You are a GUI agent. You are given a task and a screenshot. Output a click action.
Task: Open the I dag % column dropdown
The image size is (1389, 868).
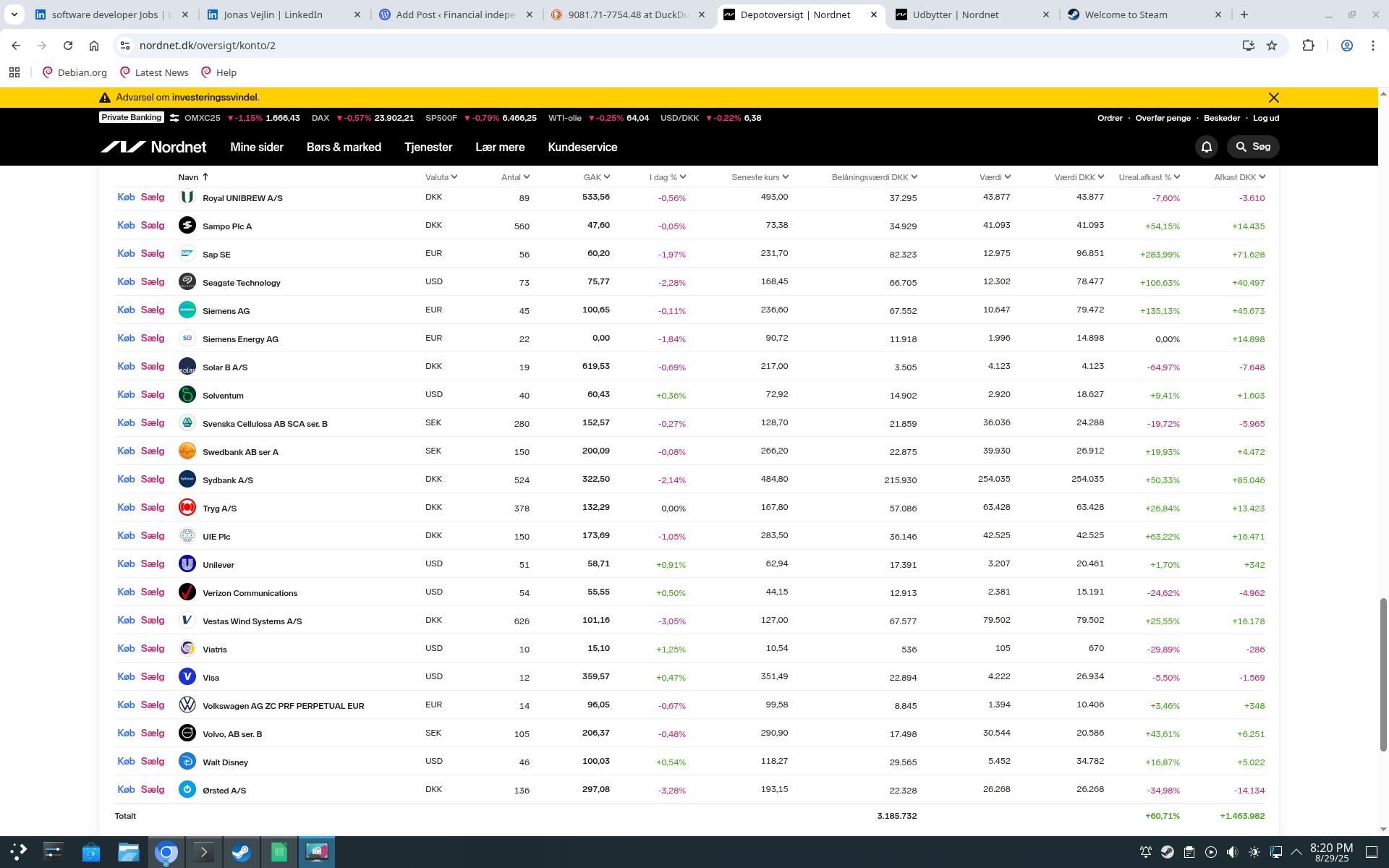click(x=668, y=177)
